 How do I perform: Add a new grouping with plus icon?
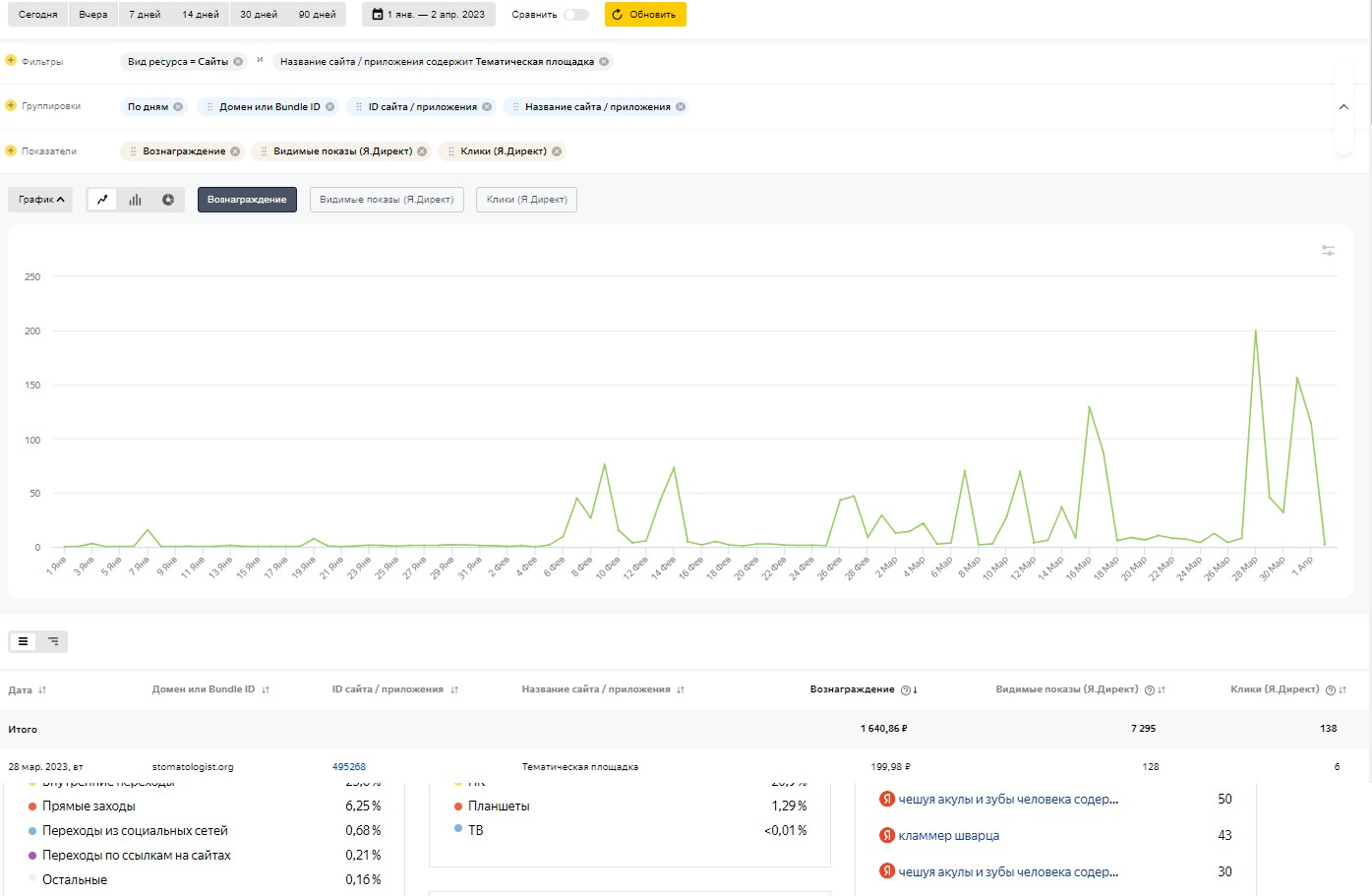(x=11, y=106)
